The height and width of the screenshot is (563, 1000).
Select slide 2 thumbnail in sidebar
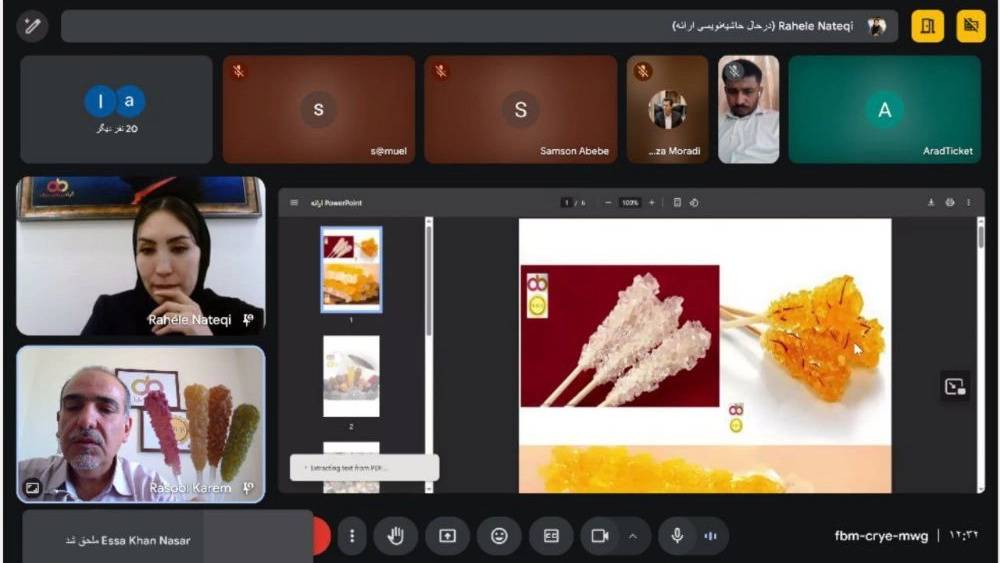pyautogui.click(x=351, y=376)
